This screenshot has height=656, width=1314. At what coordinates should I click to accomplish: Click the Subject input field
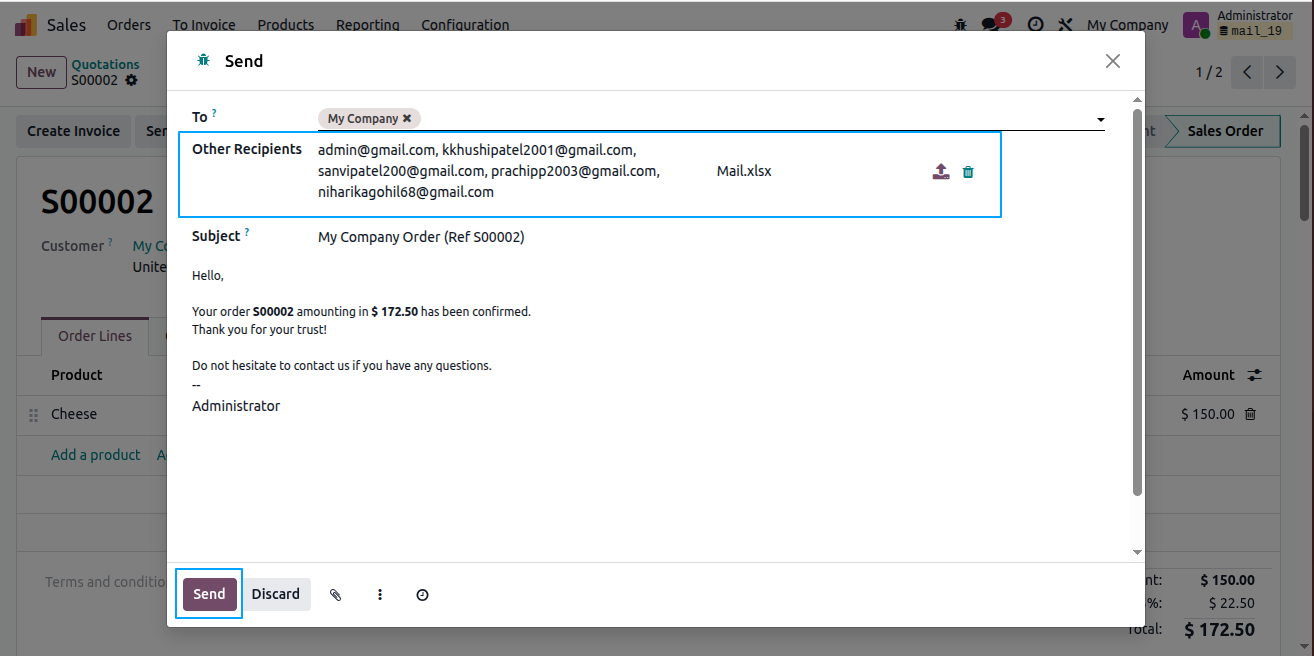click(711, 237)
